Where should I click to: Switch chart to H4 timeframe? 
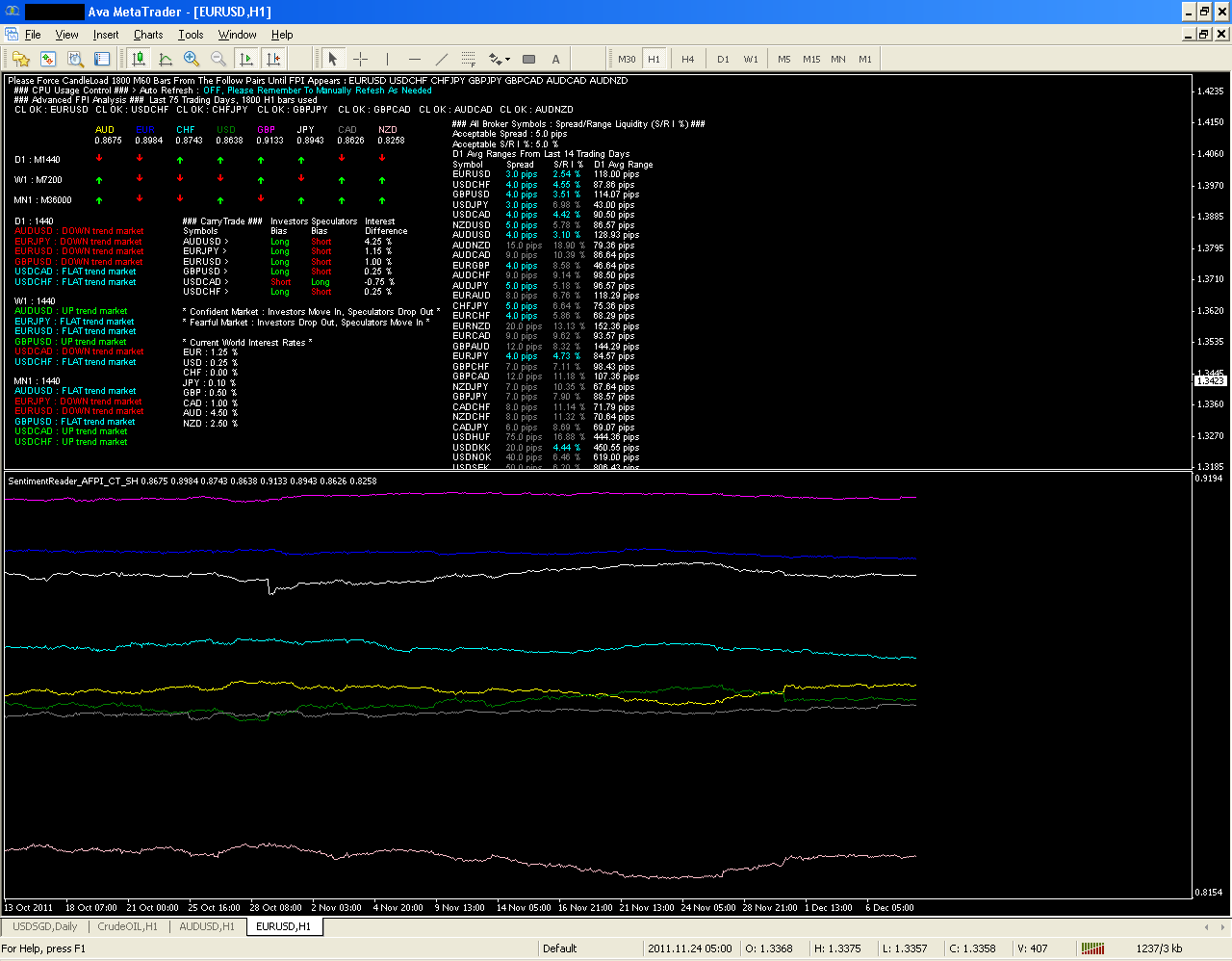[x=687, y=59]
